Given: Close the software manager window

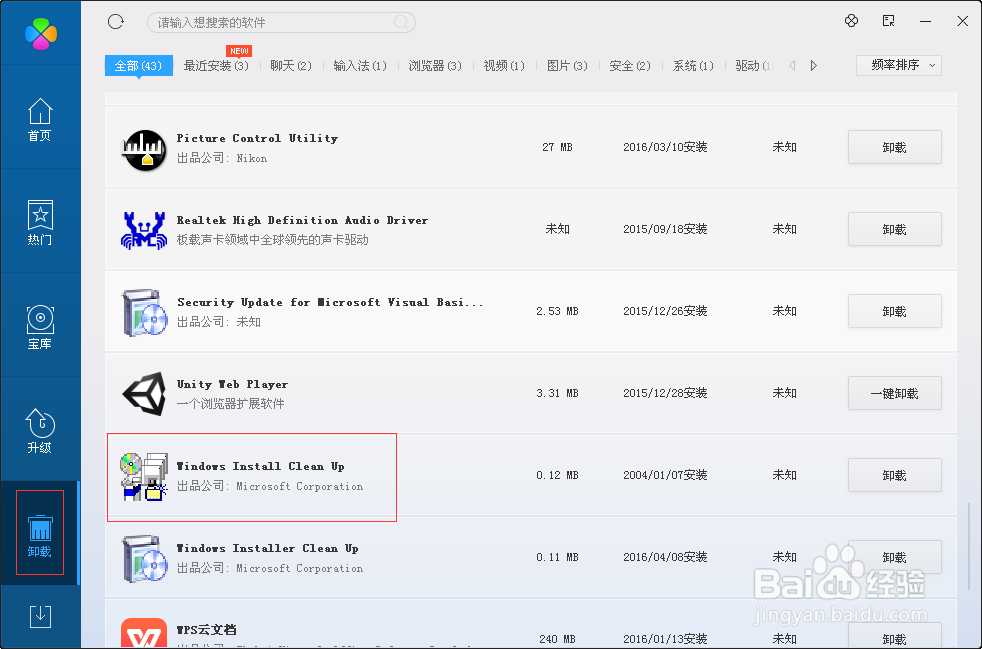Looking at the screenshot, I should (963, 21).
